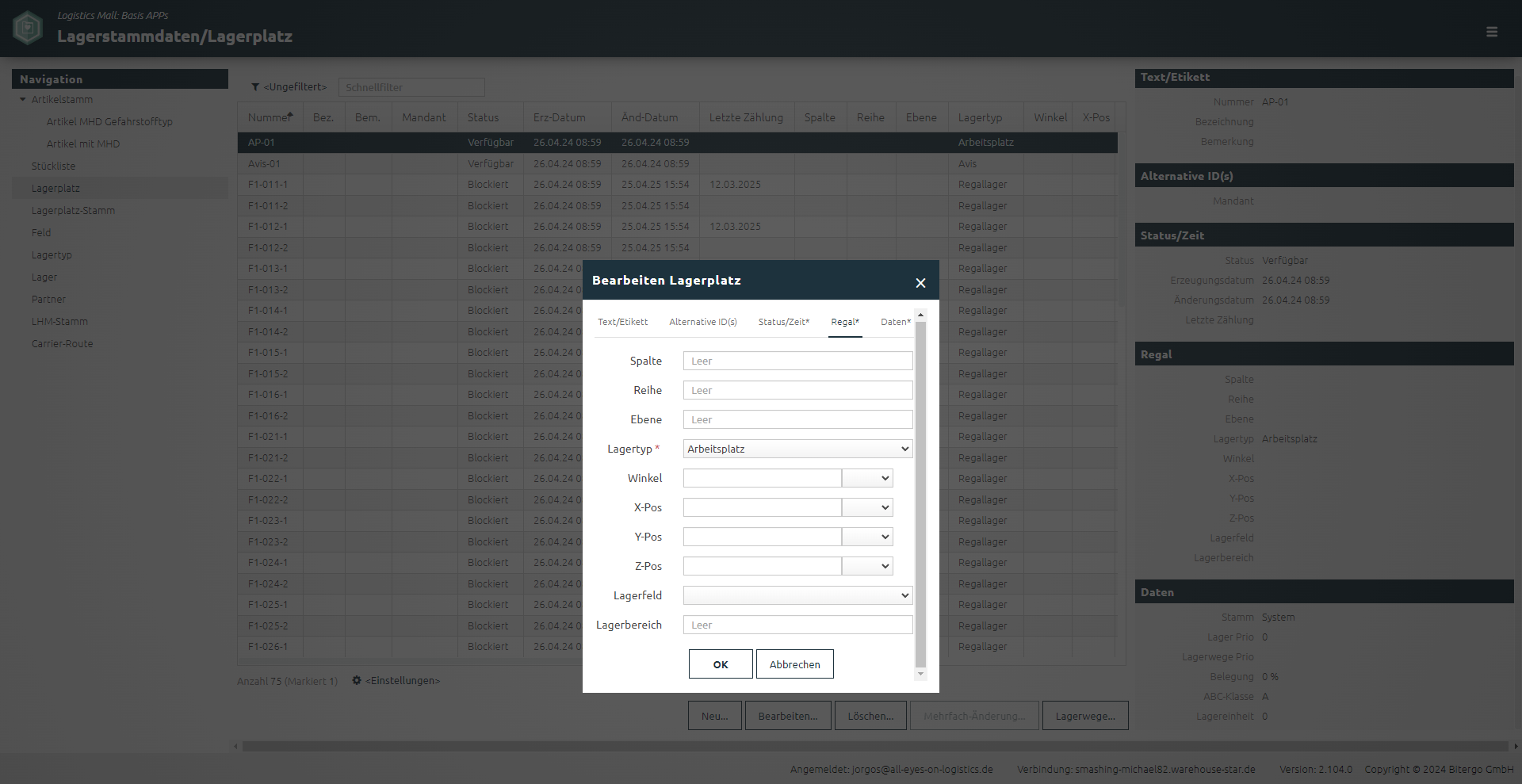Click the X-Pos value field
Image resolution: width=1522 pixels, height=784 pixels.
(x=762, y=507)
